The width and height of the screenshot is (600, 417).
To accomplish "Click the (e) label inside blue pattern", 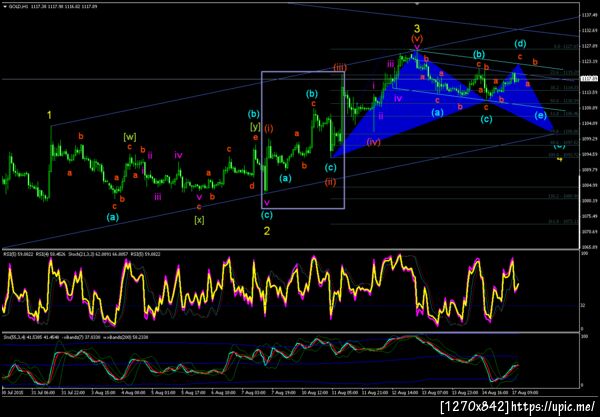I will 540,115.
